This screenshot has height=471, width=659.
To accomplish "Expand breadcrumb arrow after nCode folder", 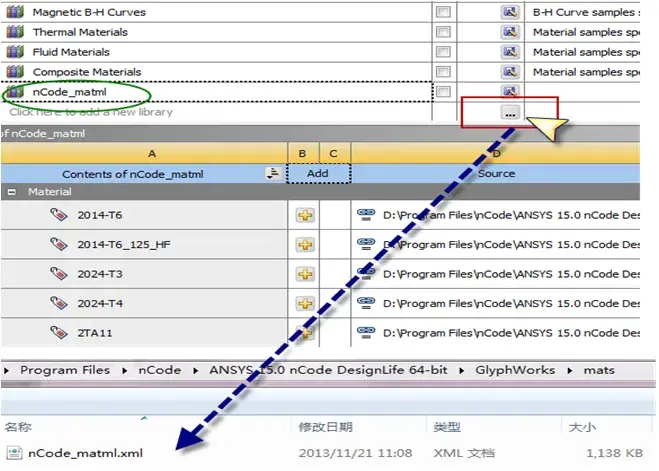I will (x=196, y=371).
